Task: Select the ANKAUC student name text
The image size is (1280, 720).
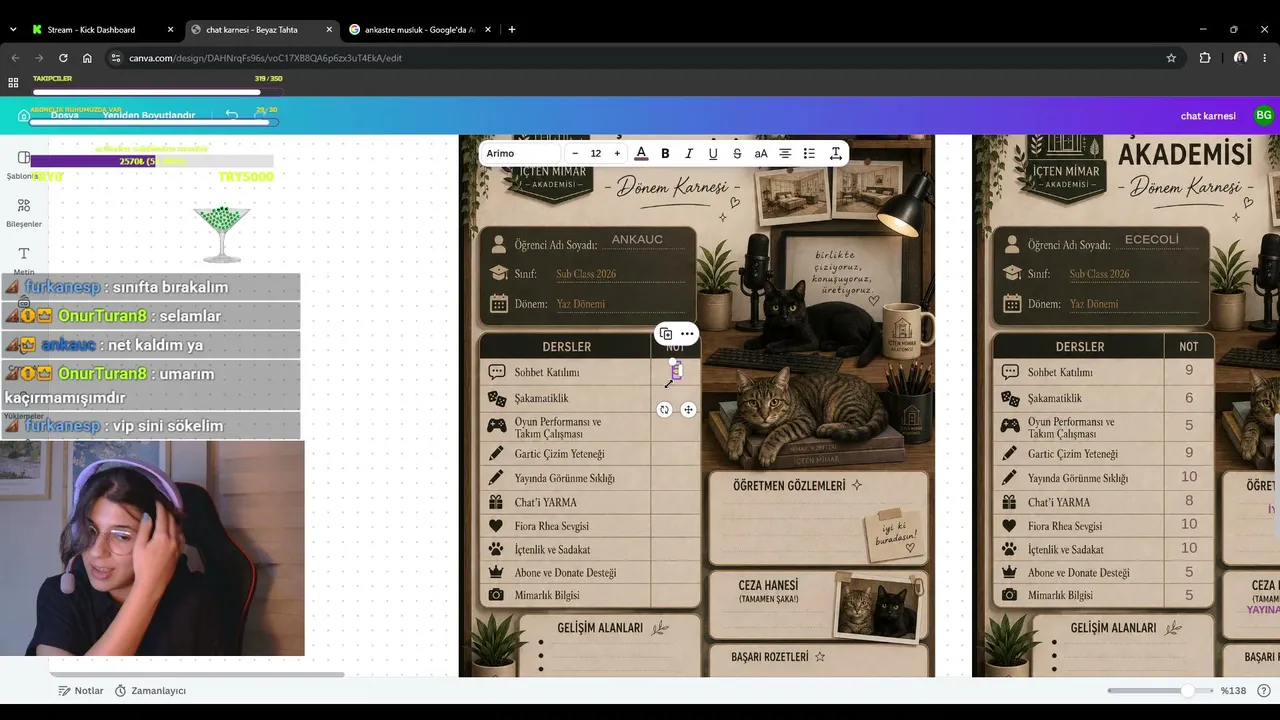Action: coord(637,240)
